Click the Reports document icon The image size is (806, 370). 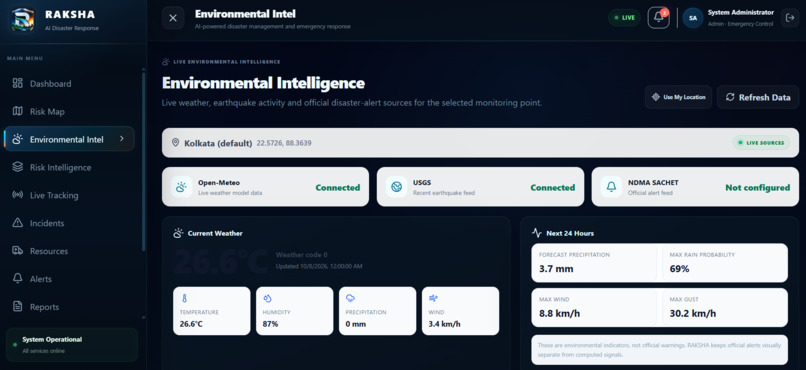17,306
